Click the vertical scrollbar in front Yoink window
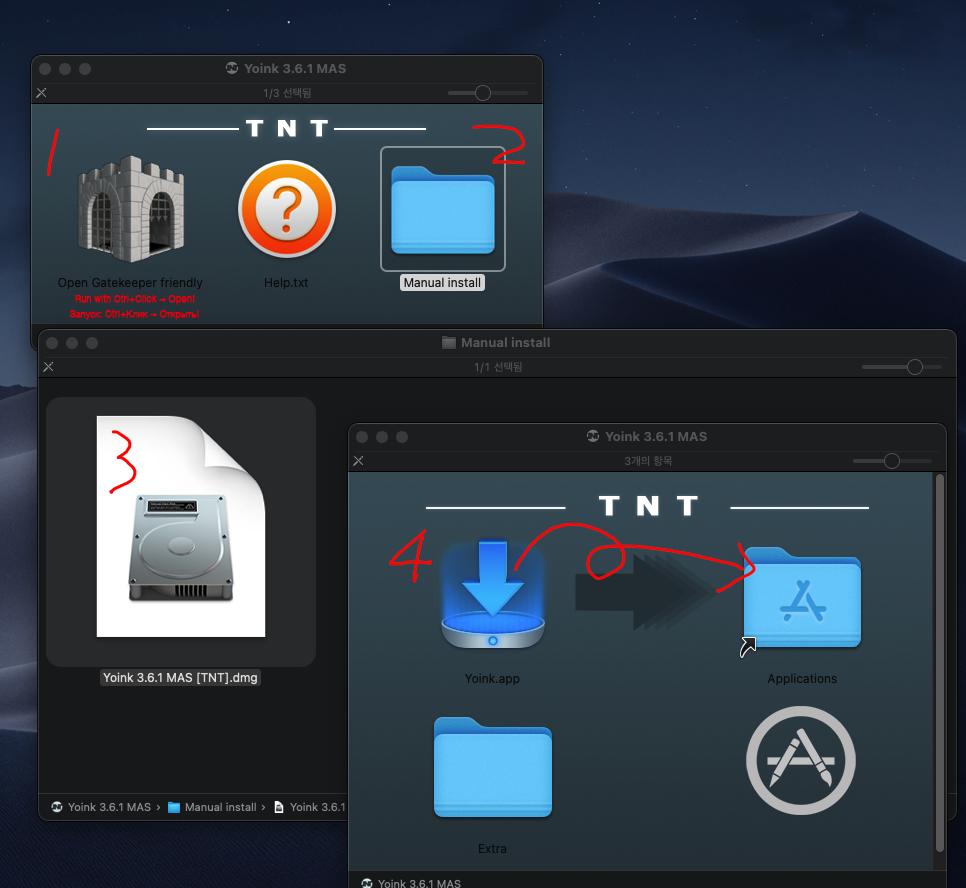The image size is (966, 888). [x=940, y=662]
